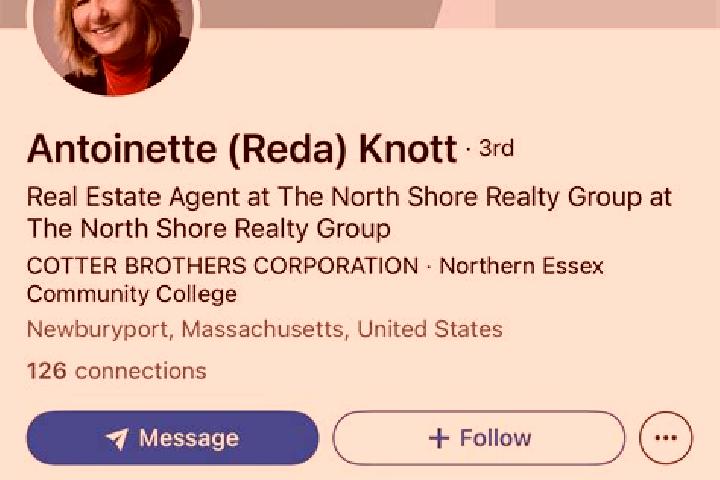Open the circular profile photo
Viewport: 720px width, 480px height.
click(x=114, y=41)
